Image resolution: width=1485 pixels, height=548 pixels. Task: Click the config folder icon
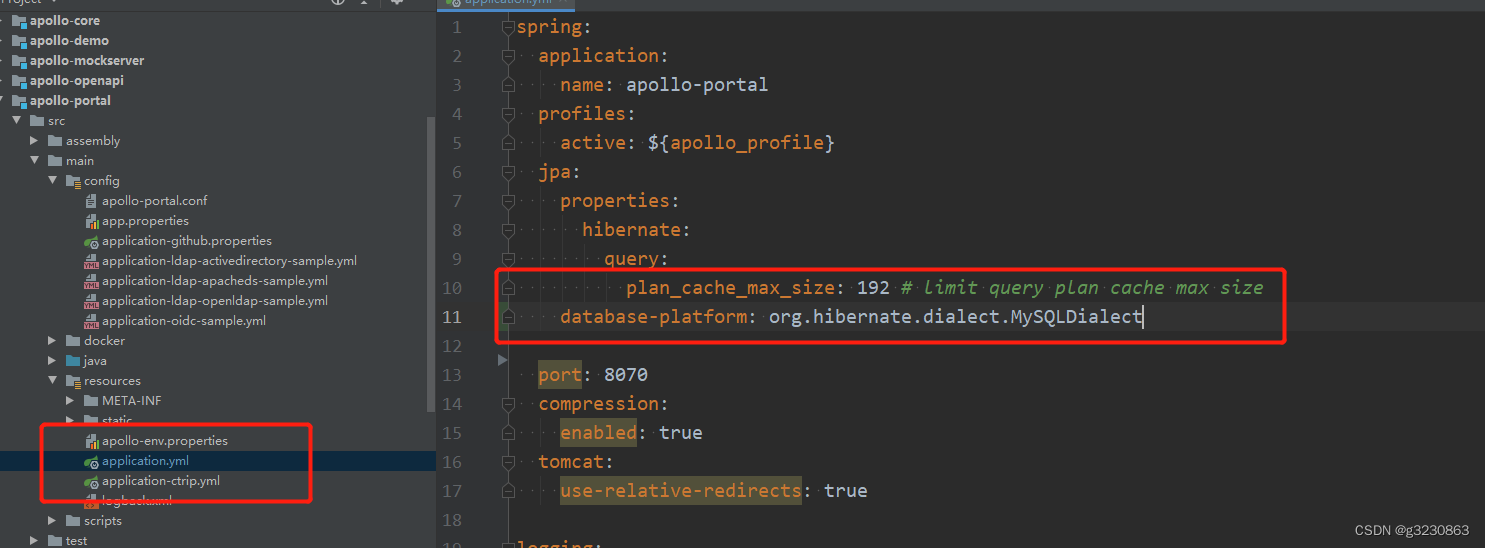73,180
